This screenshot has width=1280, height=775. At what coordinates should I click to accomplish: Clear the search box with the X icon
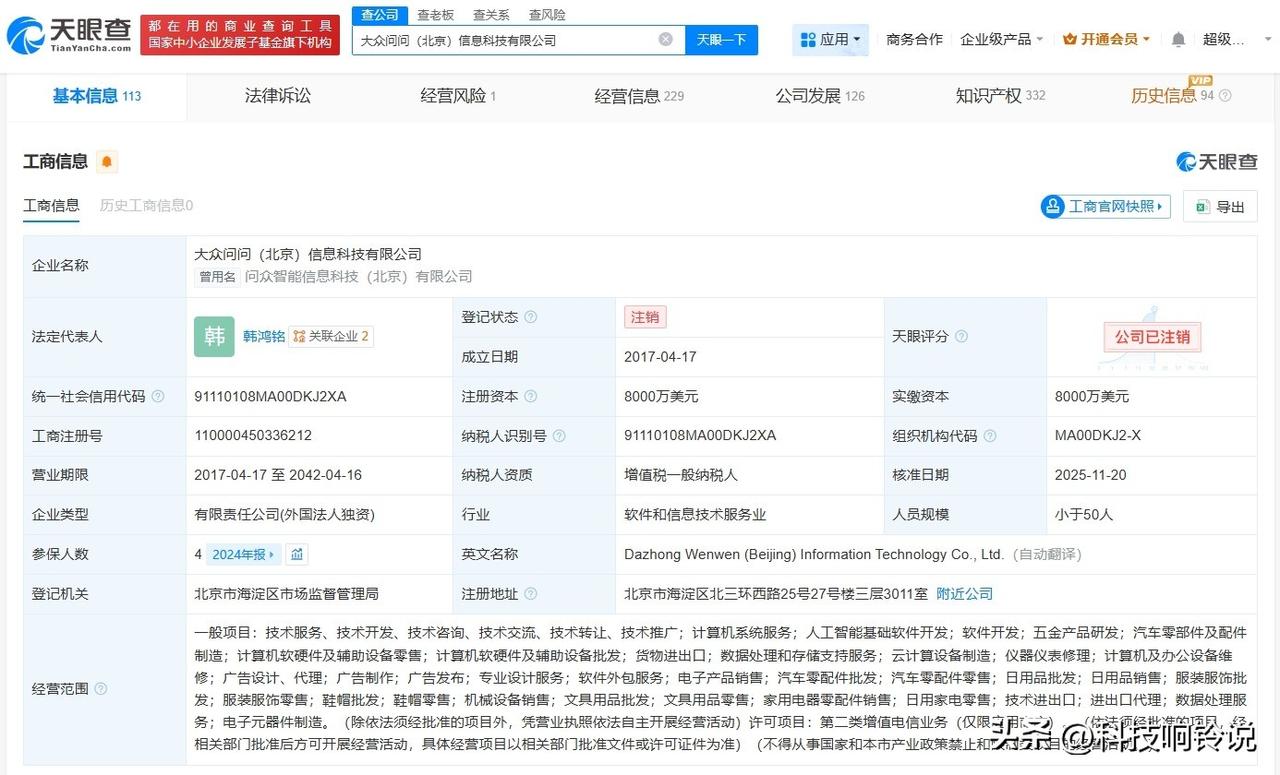click(x=665, y=40)
